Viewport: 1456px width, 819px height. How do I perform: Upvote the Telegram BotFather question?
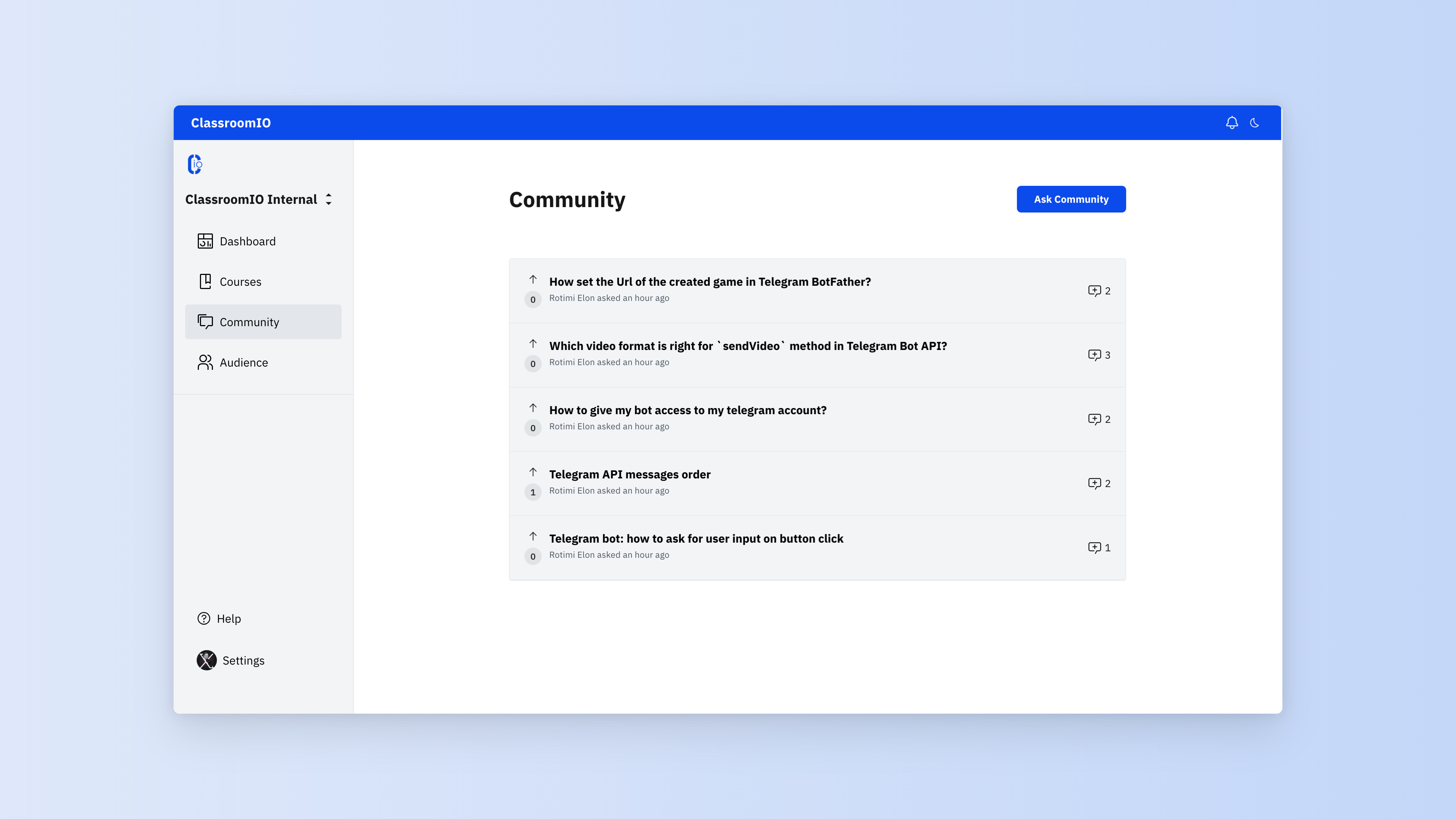pyautogui.click(x=533, y=280)
